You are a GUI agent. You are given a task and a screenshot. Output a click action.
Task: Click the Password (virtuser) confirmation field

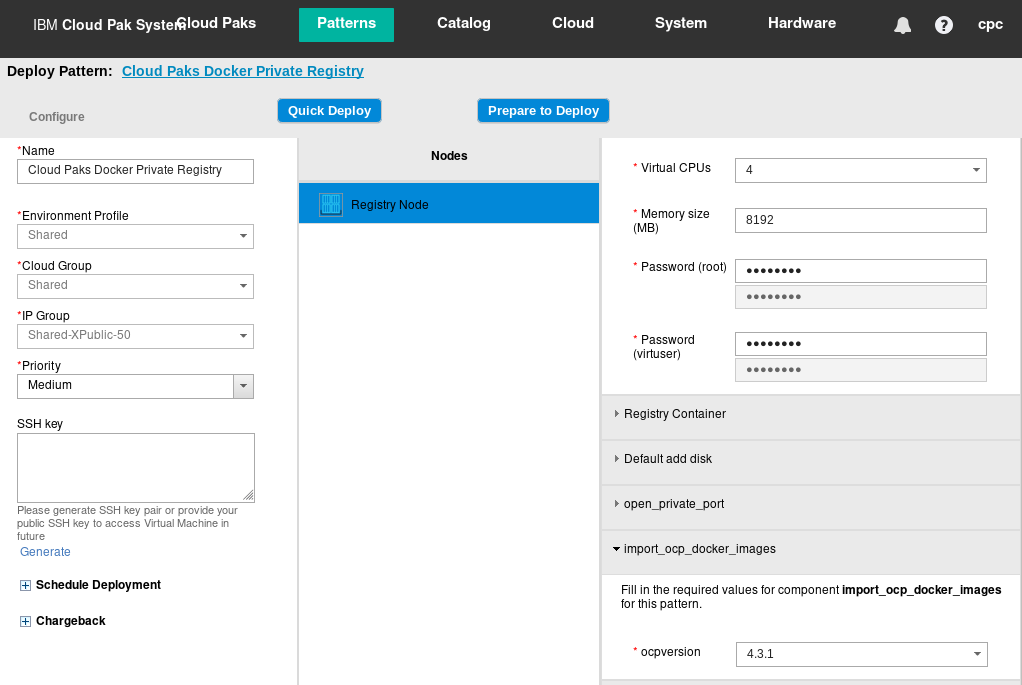[x=860, y=370]
